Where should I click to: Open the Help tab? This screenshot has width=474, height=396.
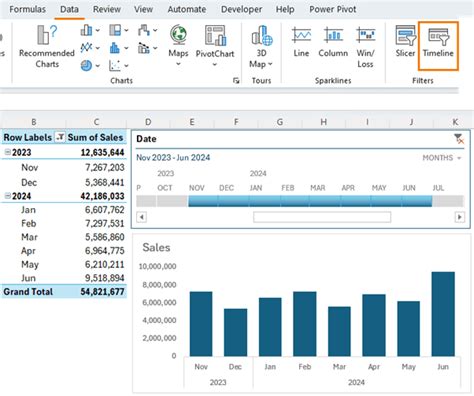[285, 9]
